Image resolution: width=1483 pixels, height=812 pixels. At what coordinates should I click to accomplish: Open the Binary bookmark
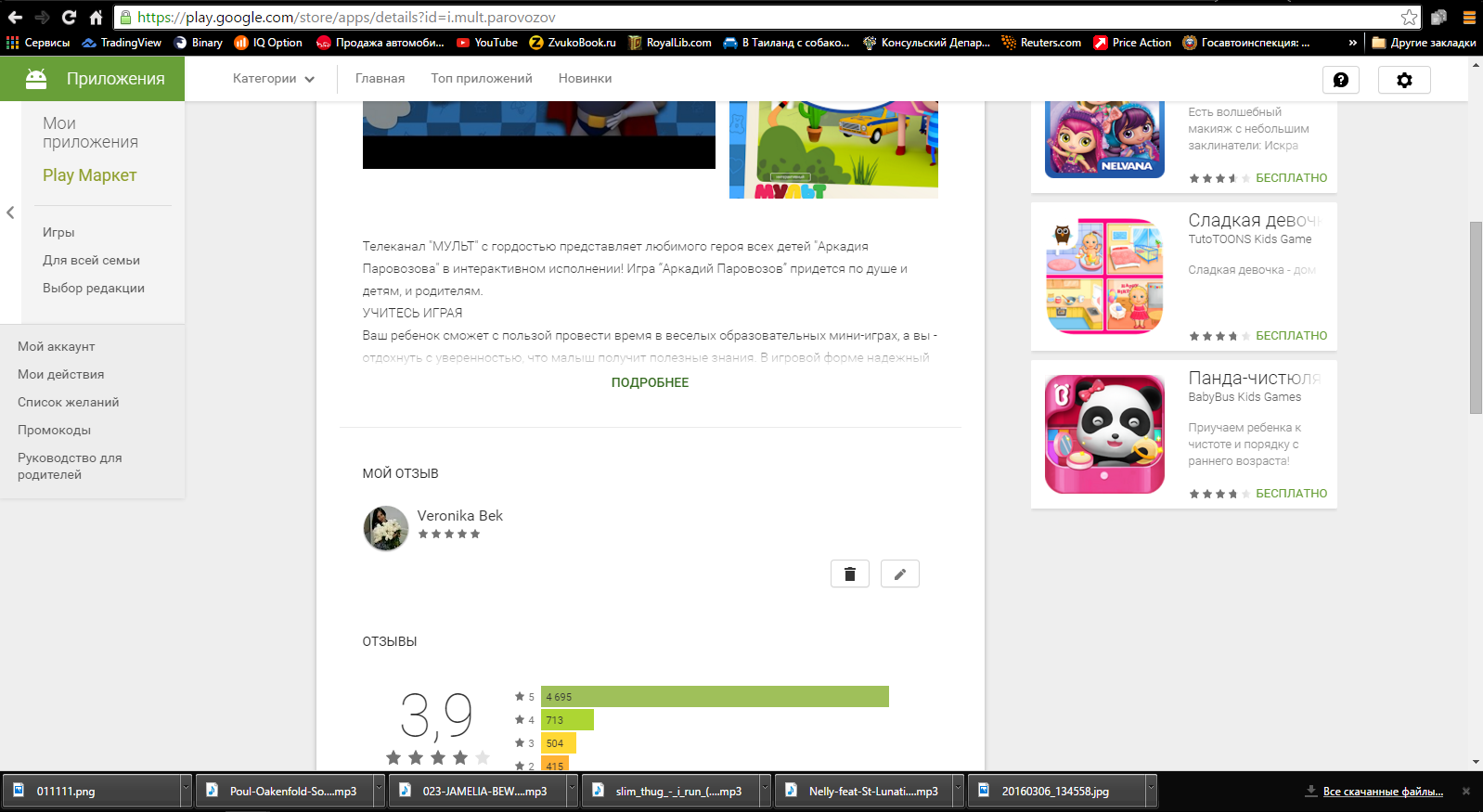(198, 43)
